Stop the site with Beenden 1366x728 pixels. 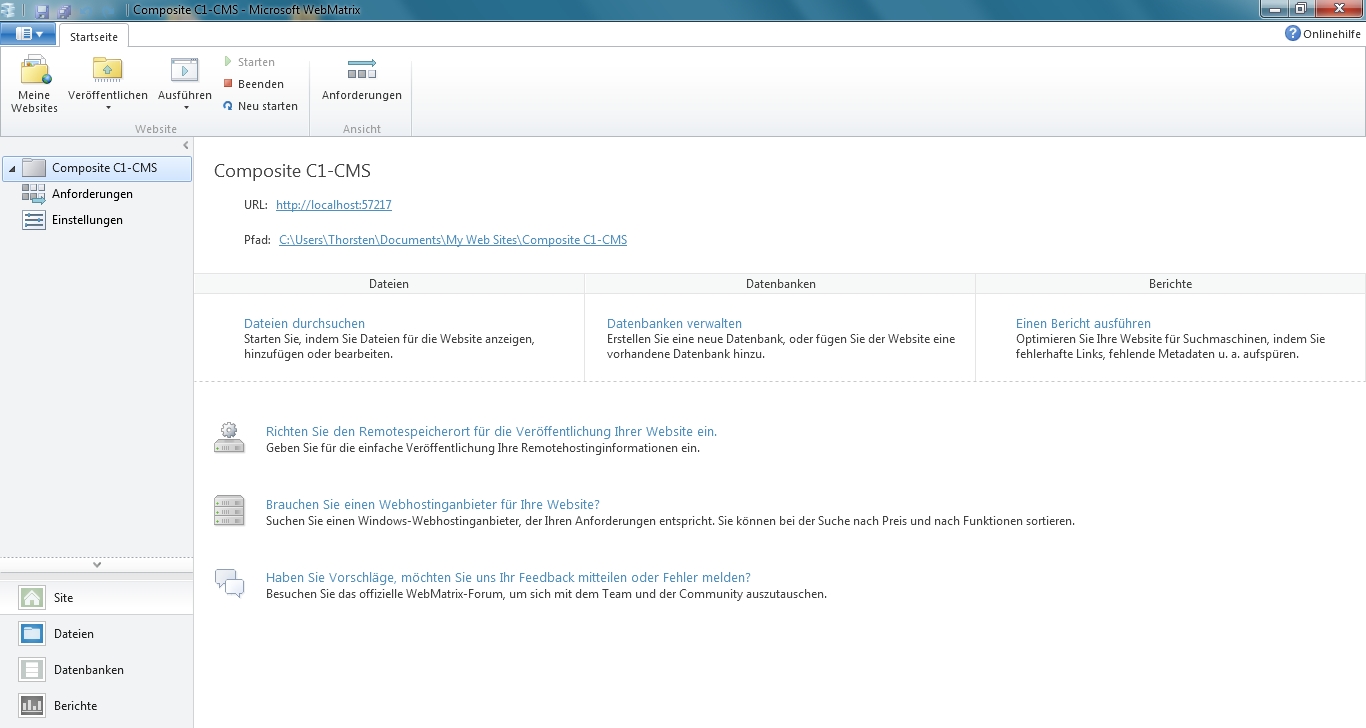pos(254,84)
